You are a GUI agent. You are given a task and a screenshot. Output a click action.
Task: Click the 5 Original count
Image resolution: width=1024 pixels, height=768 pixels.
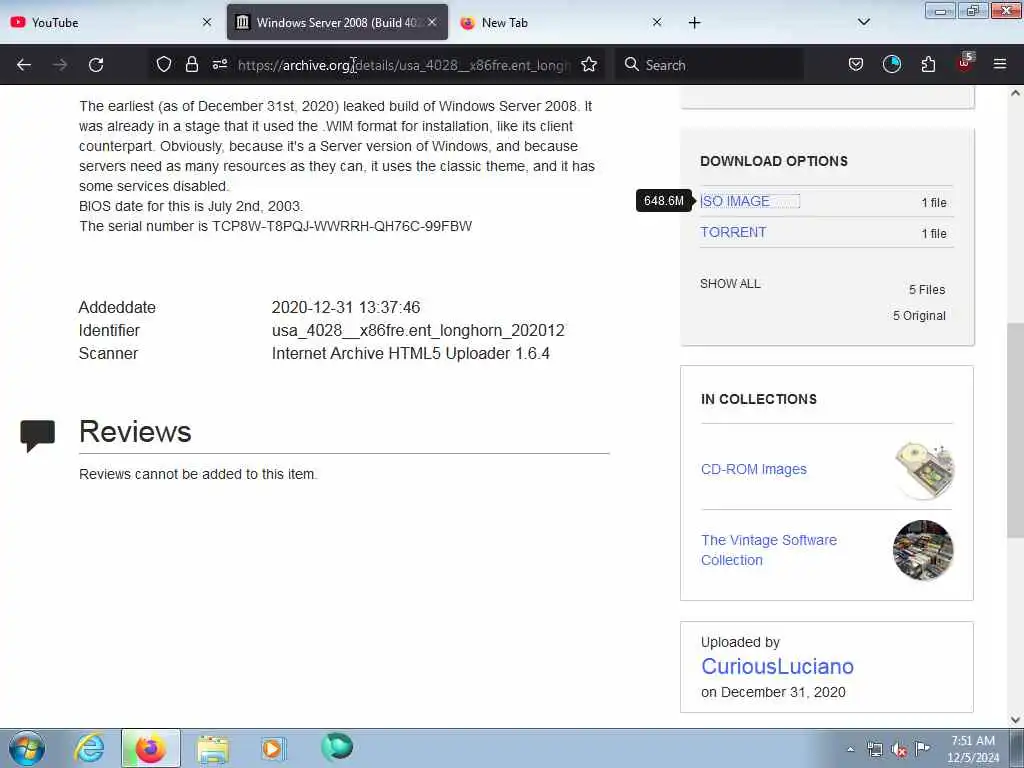(x=919, y=316)
